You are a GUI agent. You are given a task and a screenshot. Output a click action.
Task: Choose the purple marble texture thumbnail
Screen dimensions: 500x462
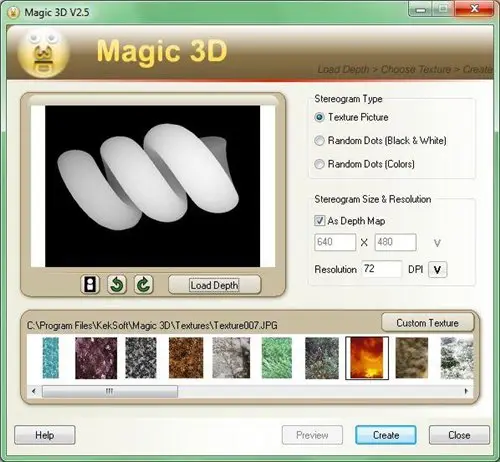pyautogui.click(x=96, y=358)
